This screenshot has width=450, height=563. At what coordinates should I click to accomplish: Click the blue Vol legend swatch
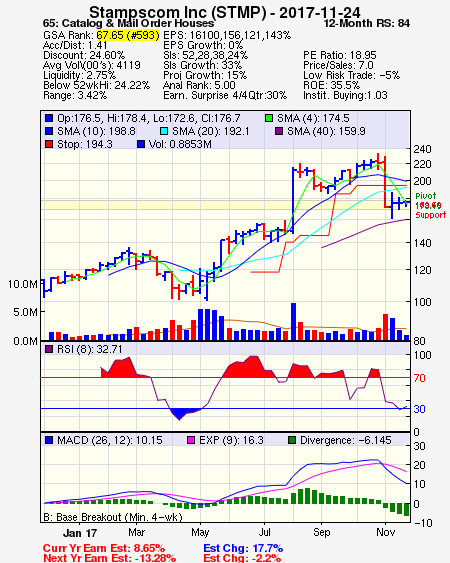[x=141, y=144]
